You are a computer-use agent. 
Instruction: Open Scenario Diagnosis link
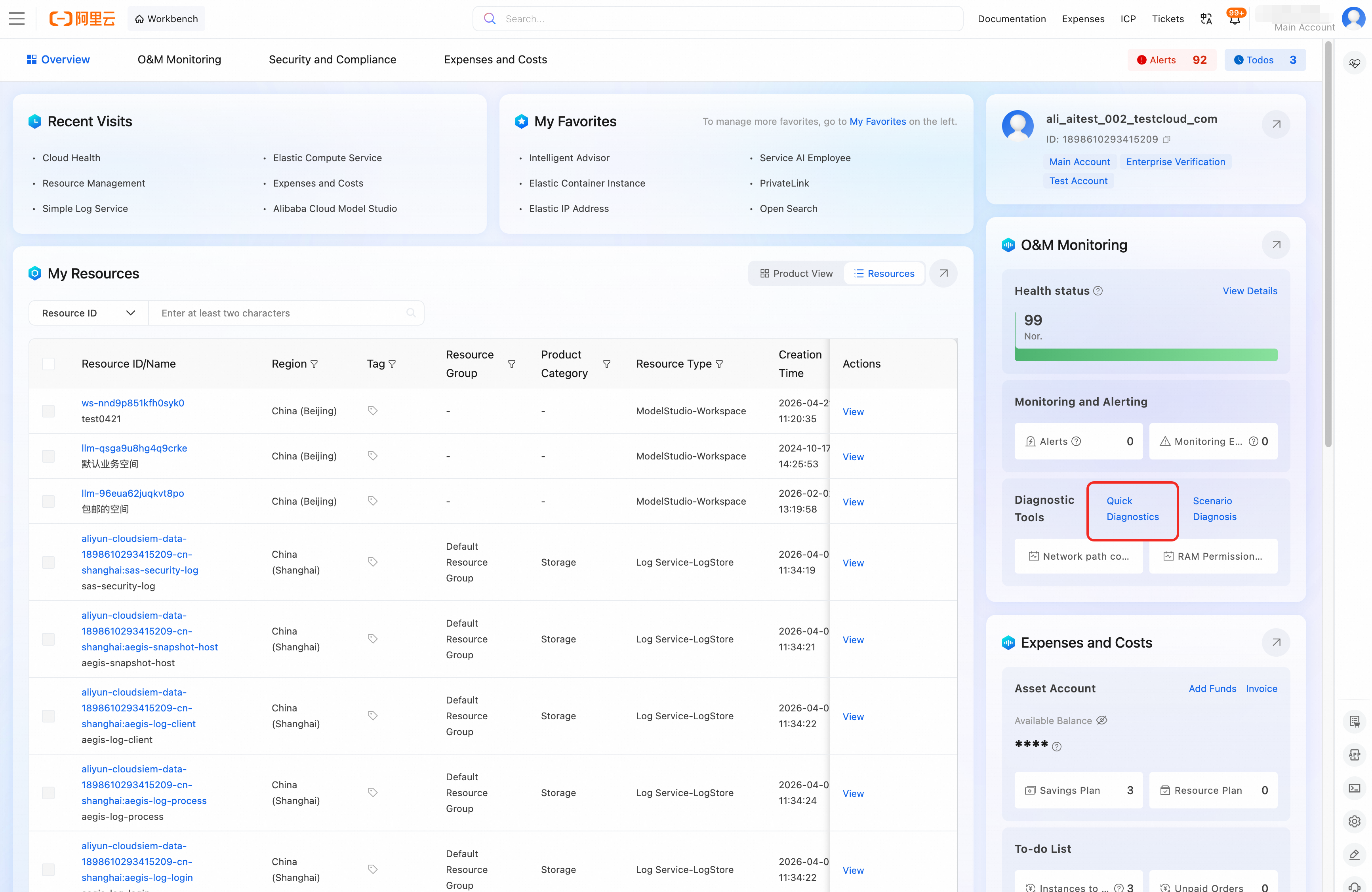(x=1215, y=509)
